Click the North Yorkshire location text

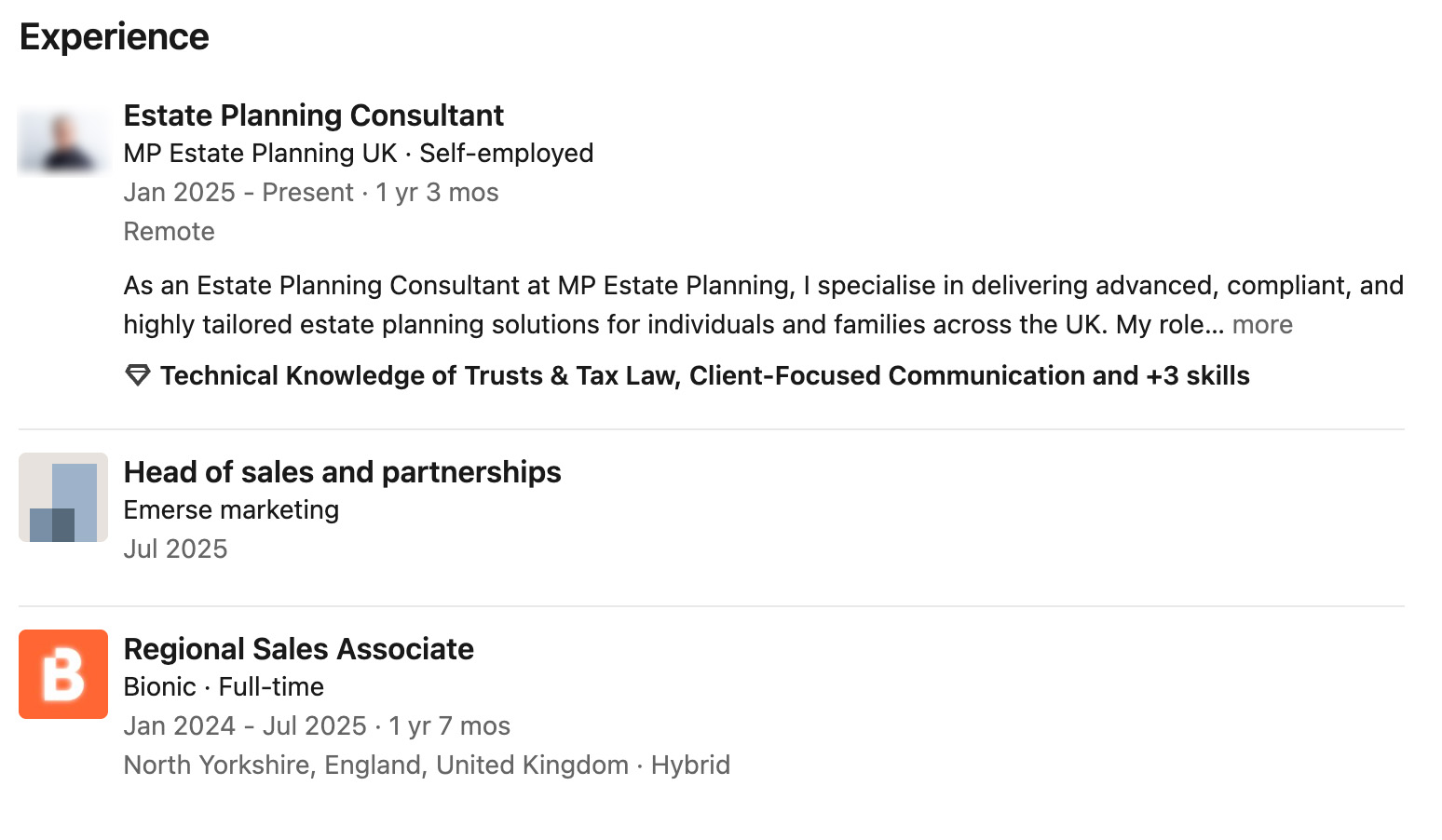(x=374, y=764)
